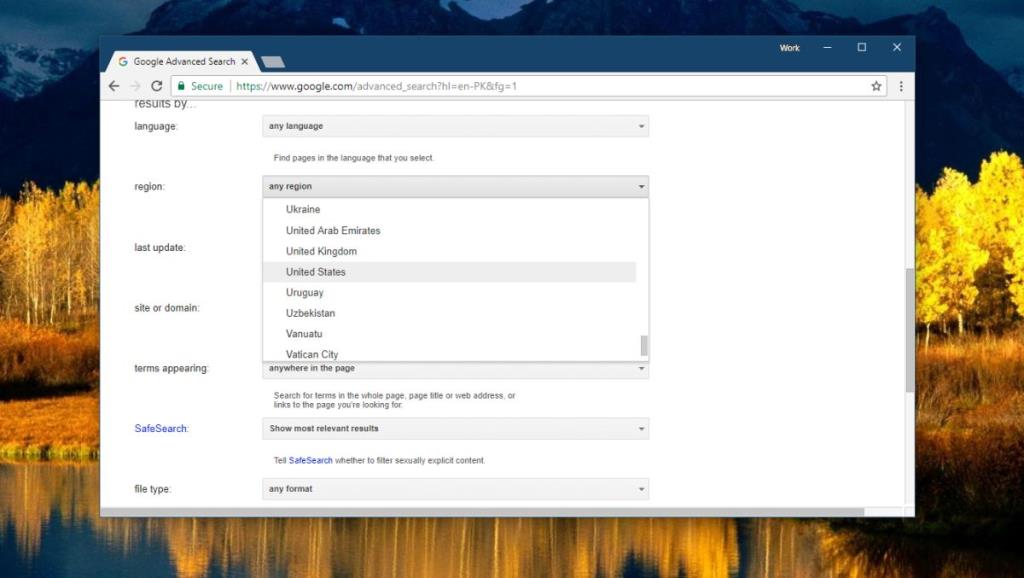Click the Work profile label
Viewport: 1024px width, 578px height.
coord(789,47)
